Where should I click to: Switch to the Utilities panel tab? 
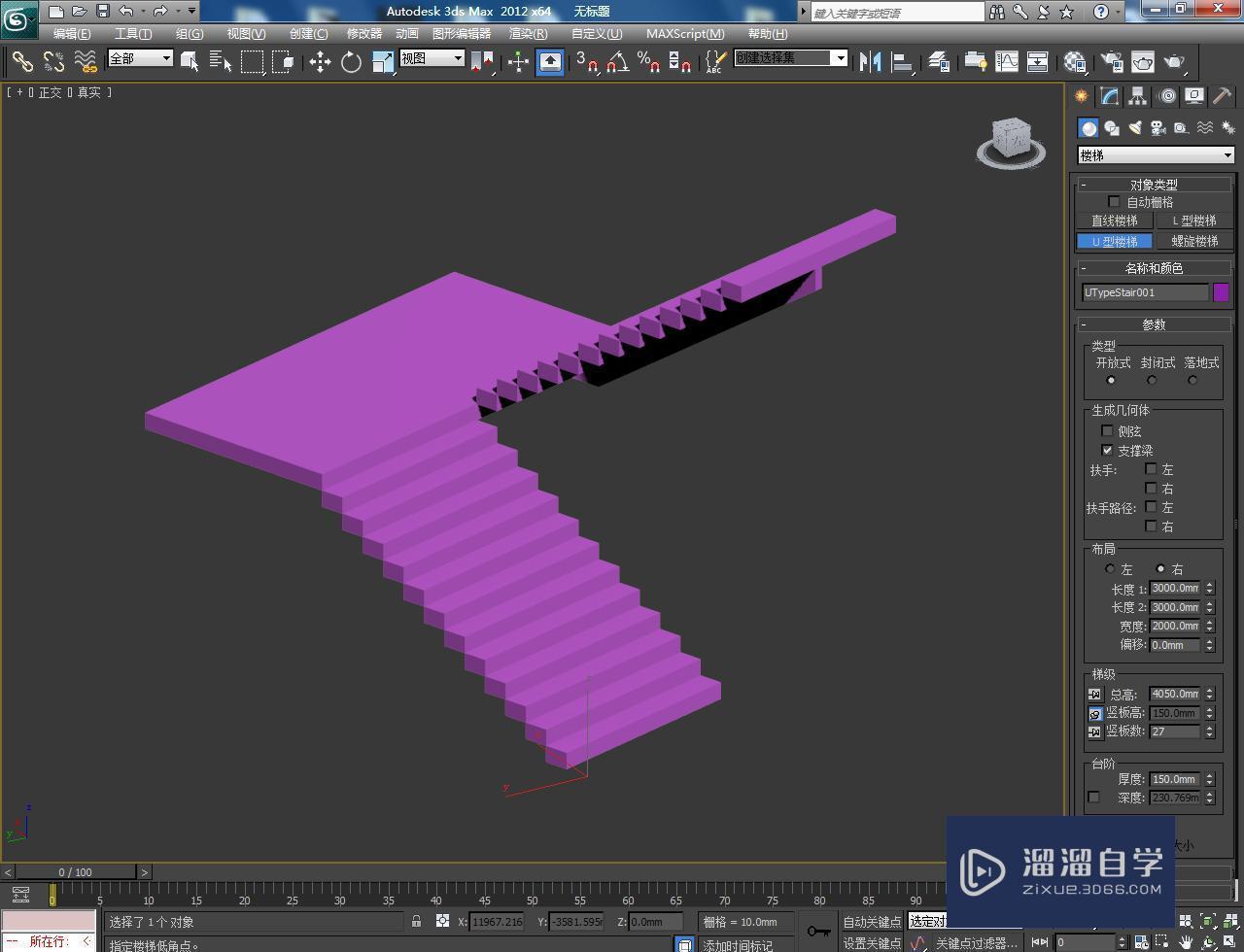pos(1222,96)
